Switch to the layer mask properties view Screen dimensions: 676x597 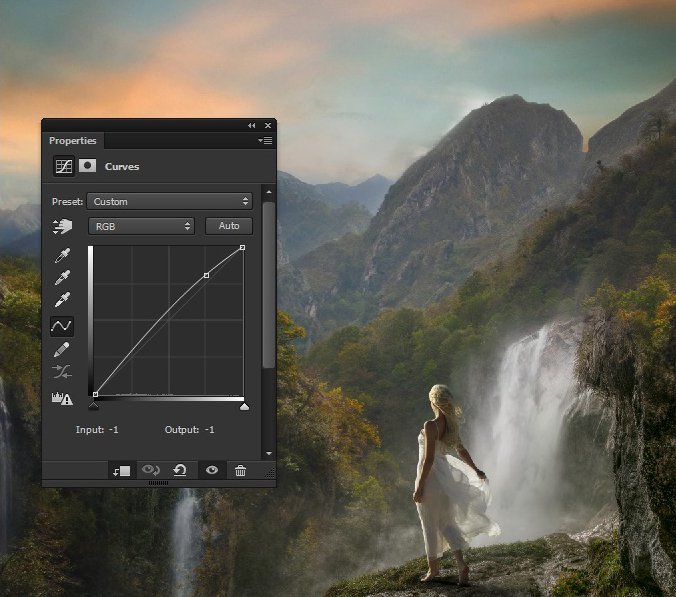(x=88, y=166)
